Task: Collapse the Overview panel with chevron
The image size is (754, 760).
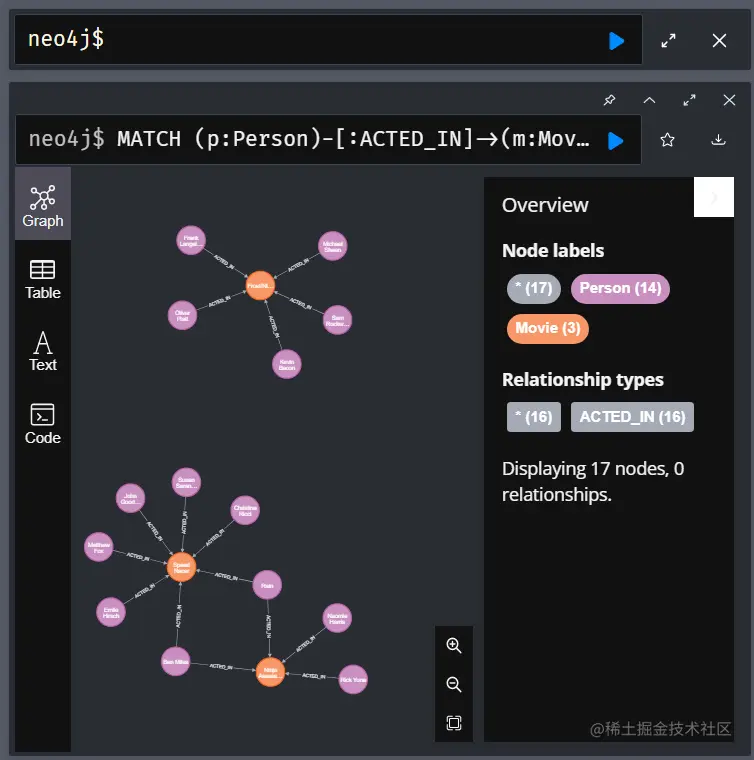Action: point(714,197)
